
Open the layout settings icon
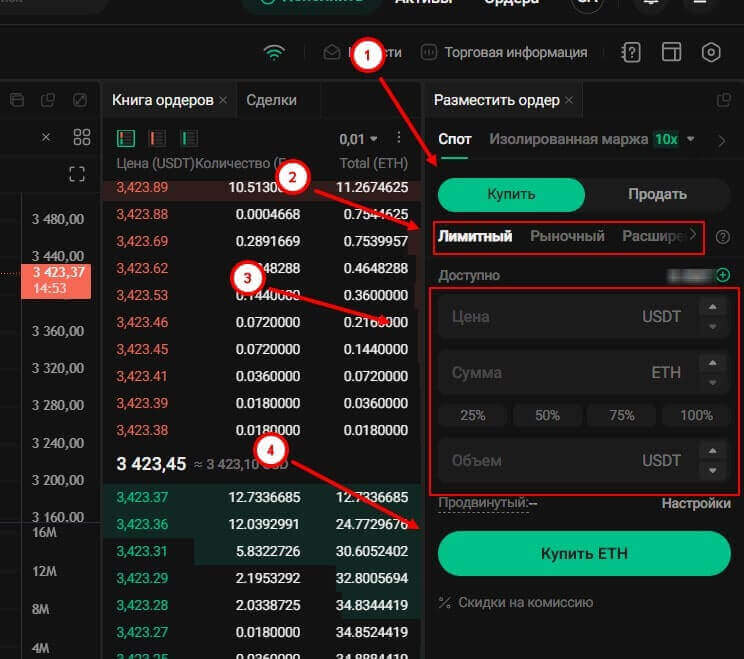click(x=671, y=52)
